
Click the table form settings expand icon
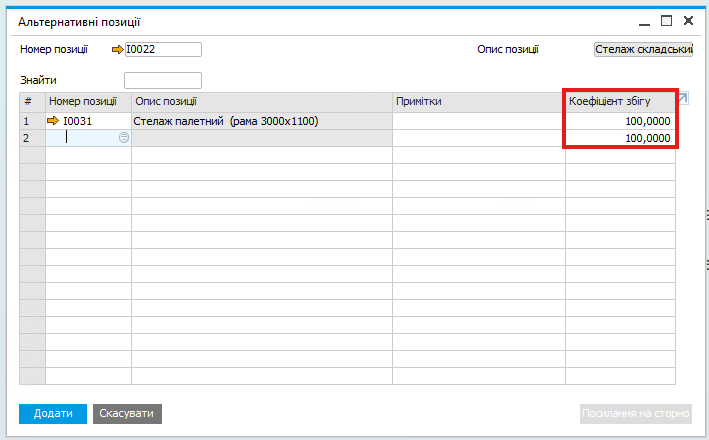683,96
